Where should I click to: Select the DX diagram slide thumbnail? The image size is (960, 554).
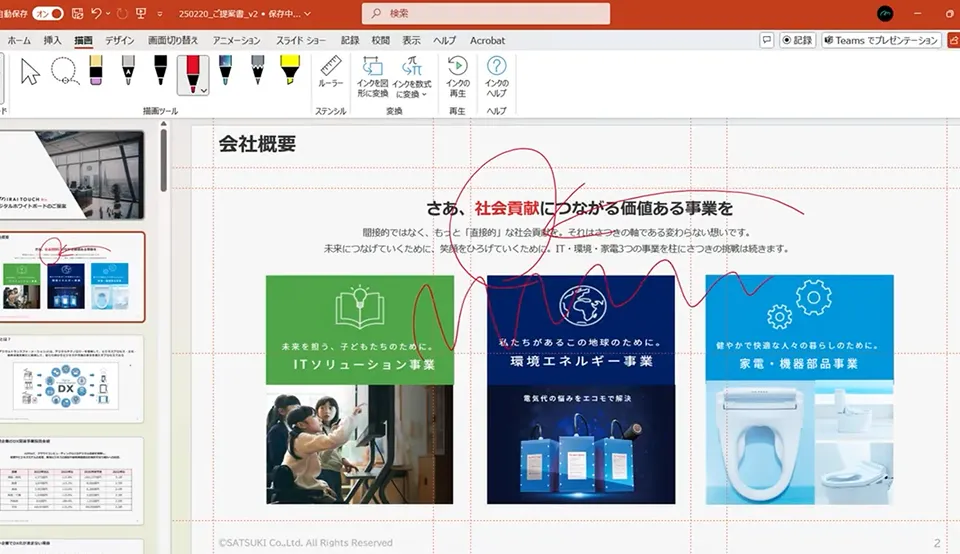coord(72,378)
